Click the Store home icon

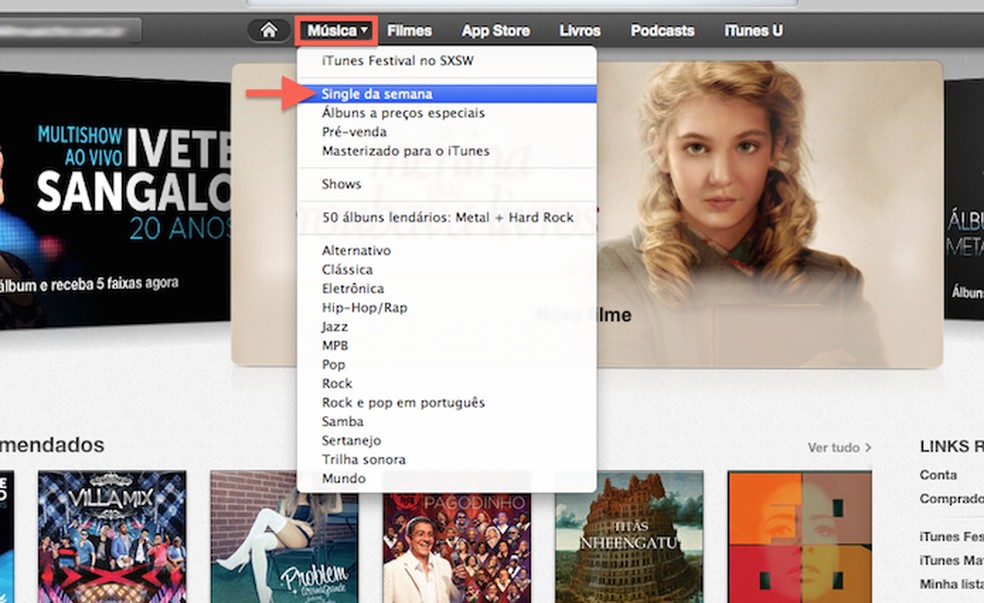pos(267,30)
